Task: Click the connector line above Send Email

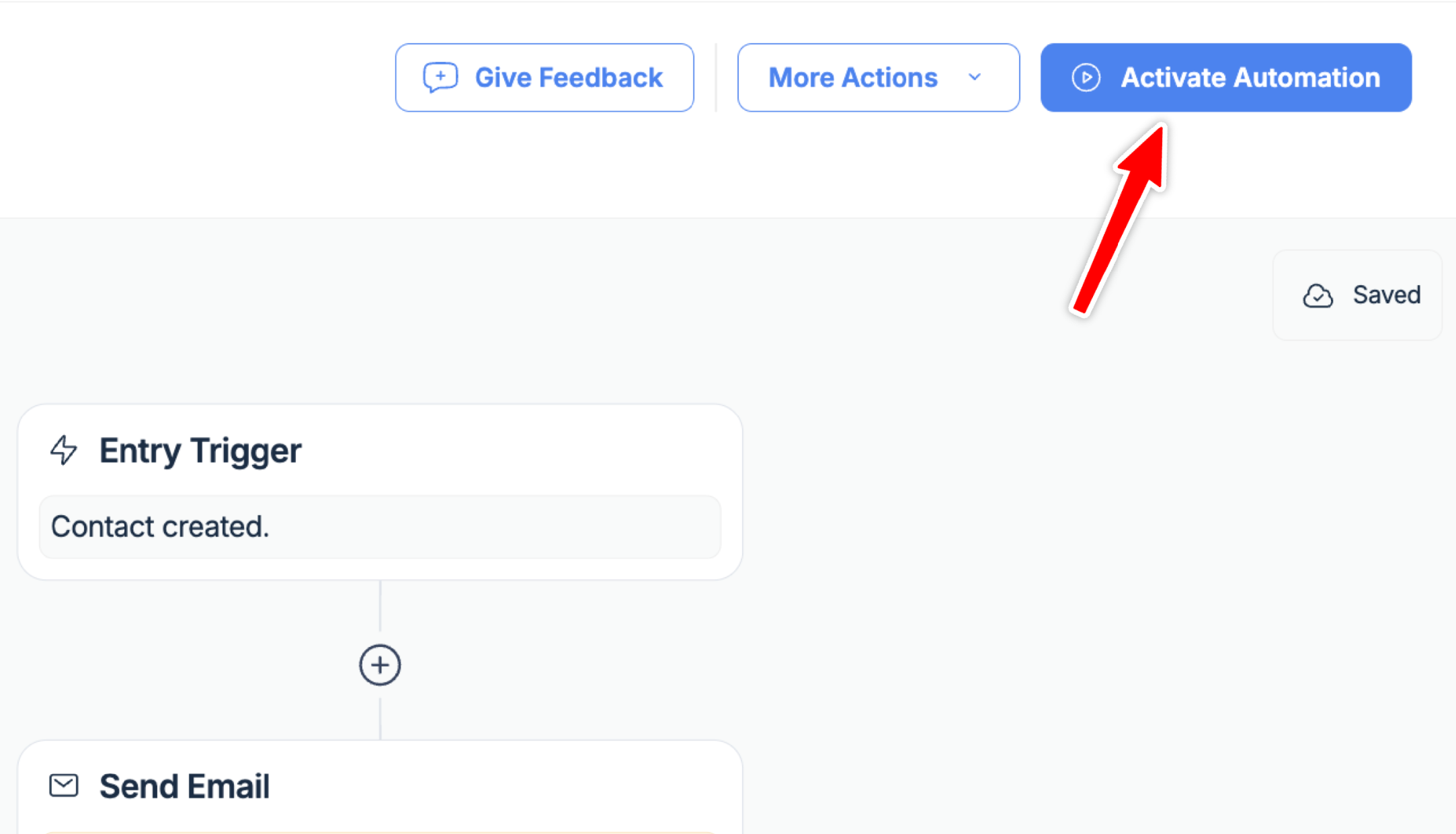Action: pos(380,718)
